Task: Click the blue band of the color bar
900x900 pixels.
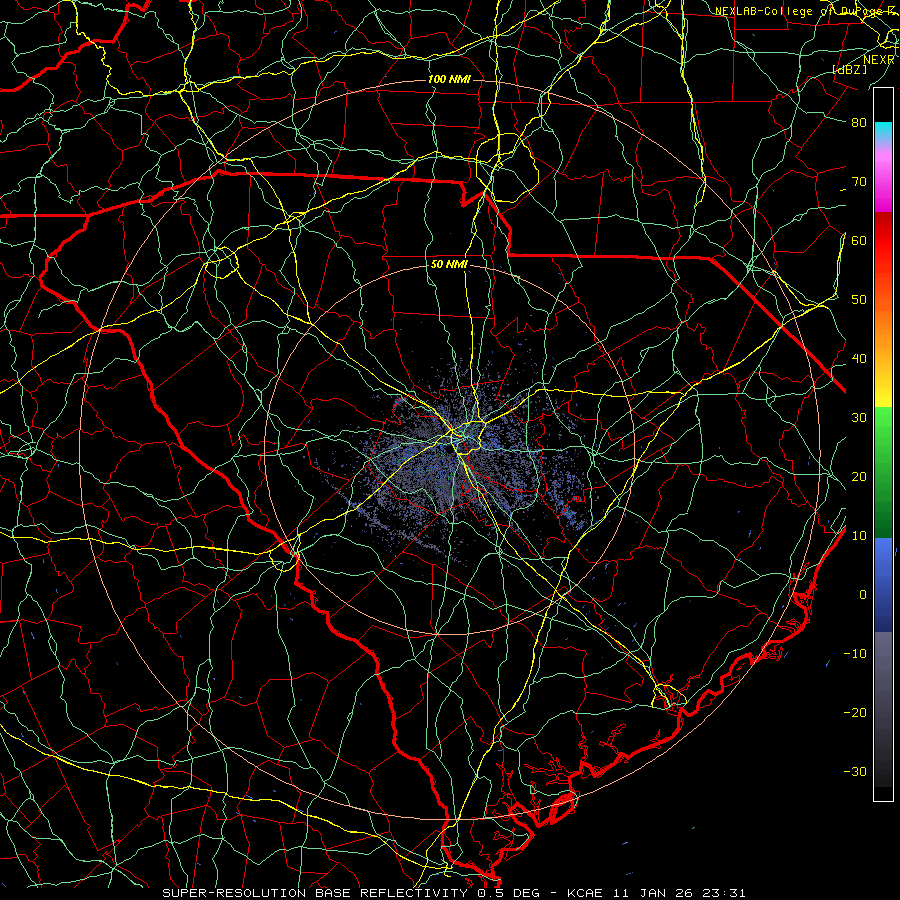Action: pyautogui.click(x=883, y=584)
